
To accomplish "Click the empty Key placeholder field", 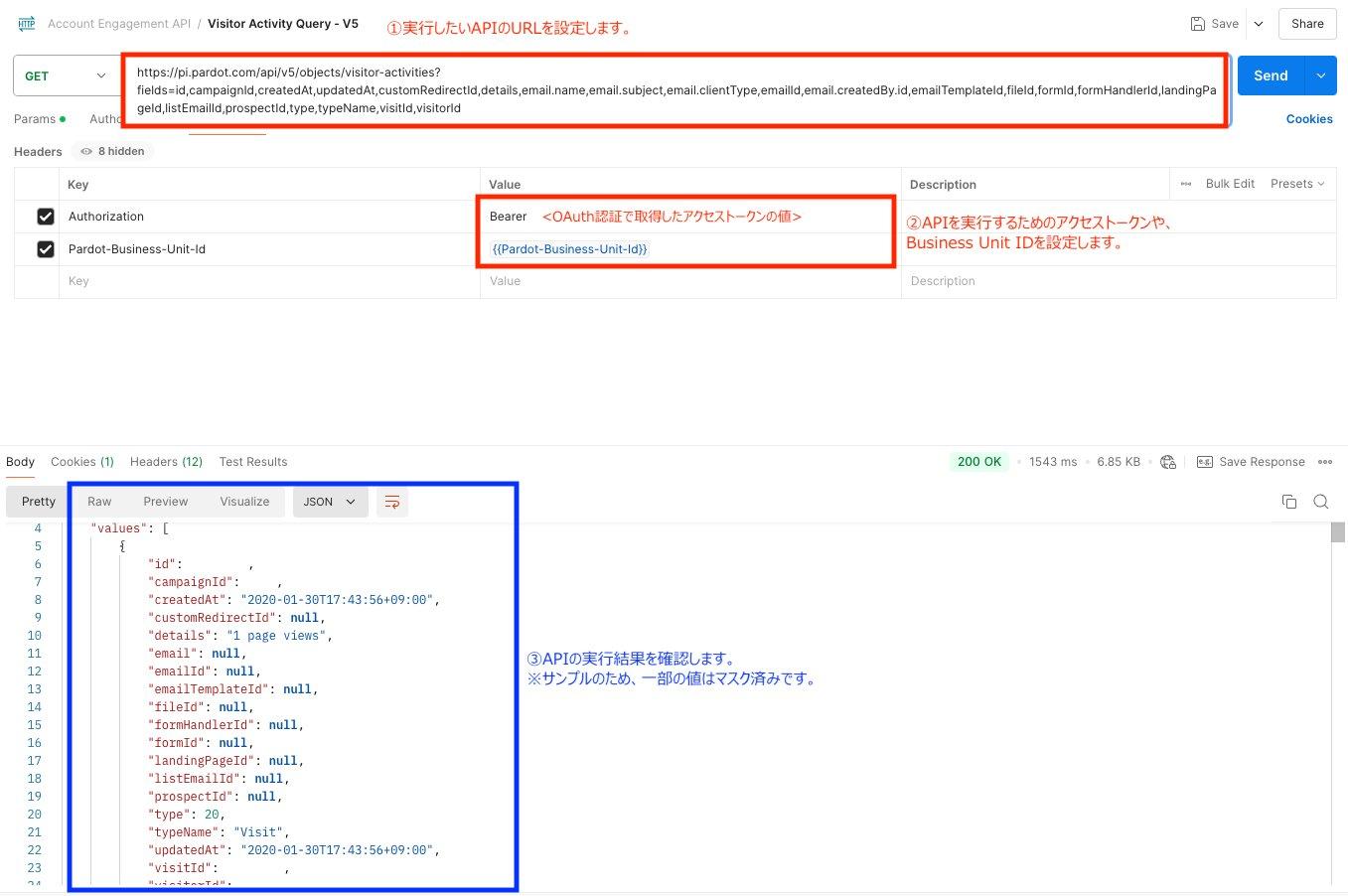I will [x=269, y=282].
